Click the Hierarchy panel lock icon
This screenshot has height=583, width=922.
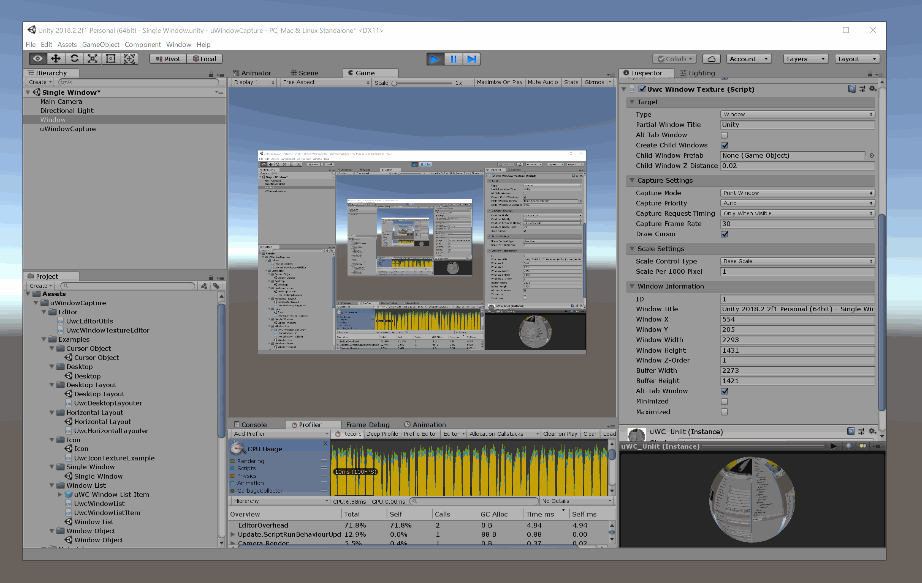211,74
